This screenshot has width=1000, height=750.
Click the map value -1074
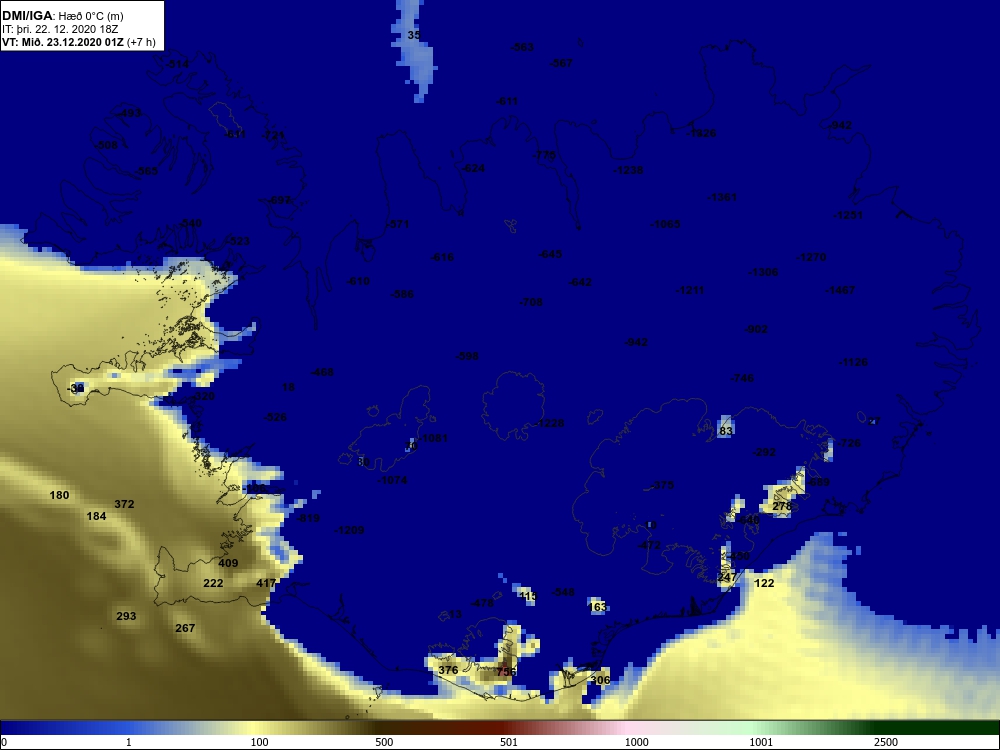[392, 480]
